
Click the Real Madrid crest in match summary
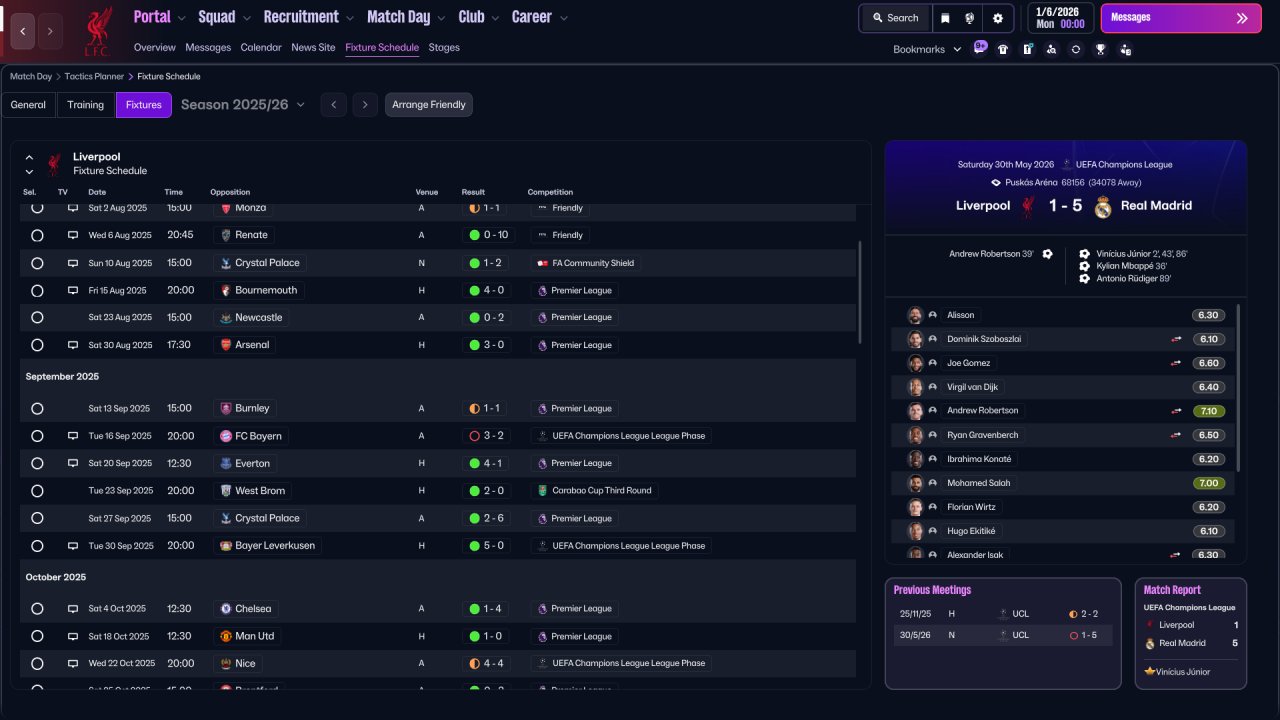(1103, 206)
